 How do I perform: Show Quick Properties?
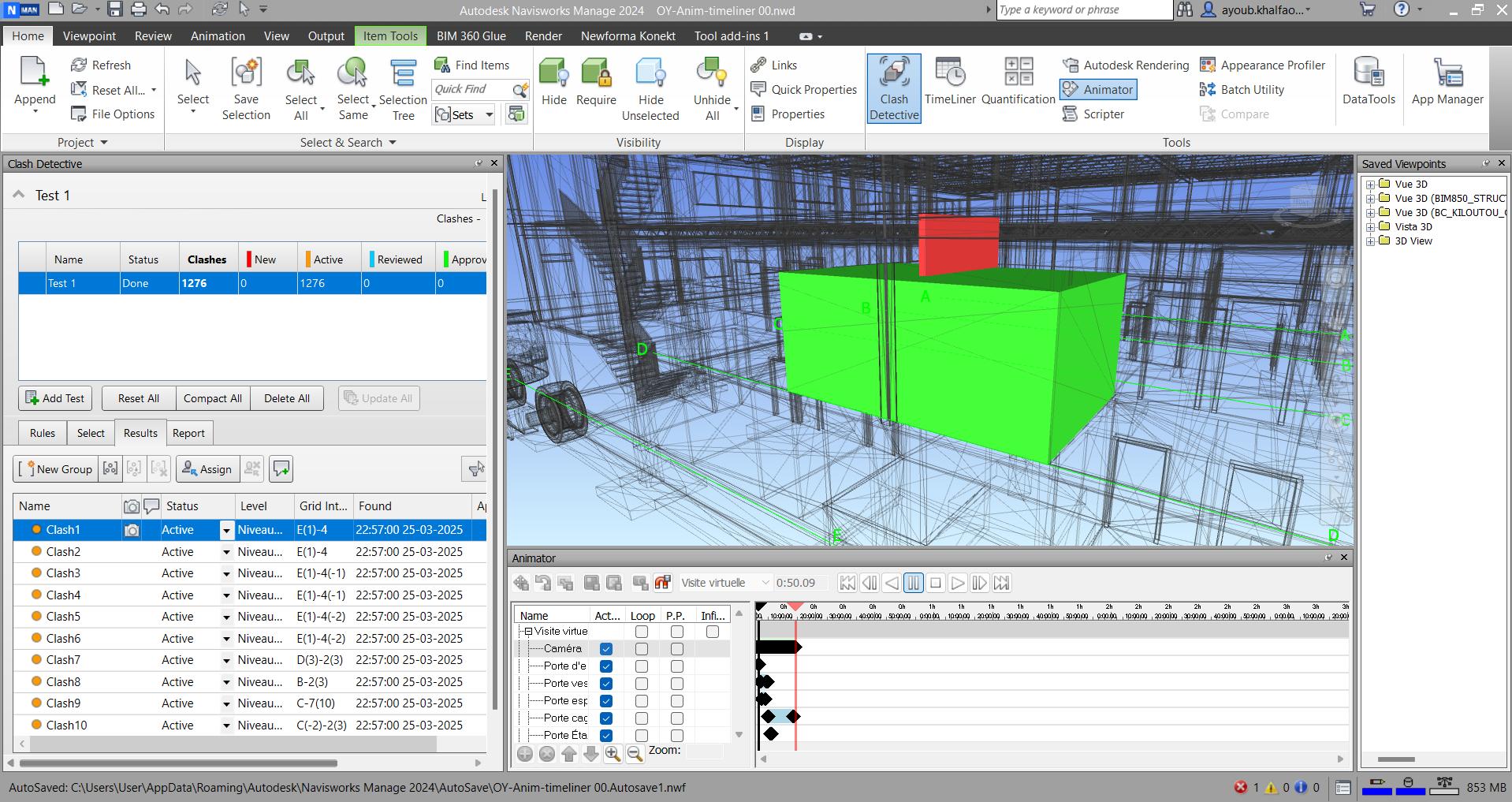pyautogui.click(x=804, y=89)
